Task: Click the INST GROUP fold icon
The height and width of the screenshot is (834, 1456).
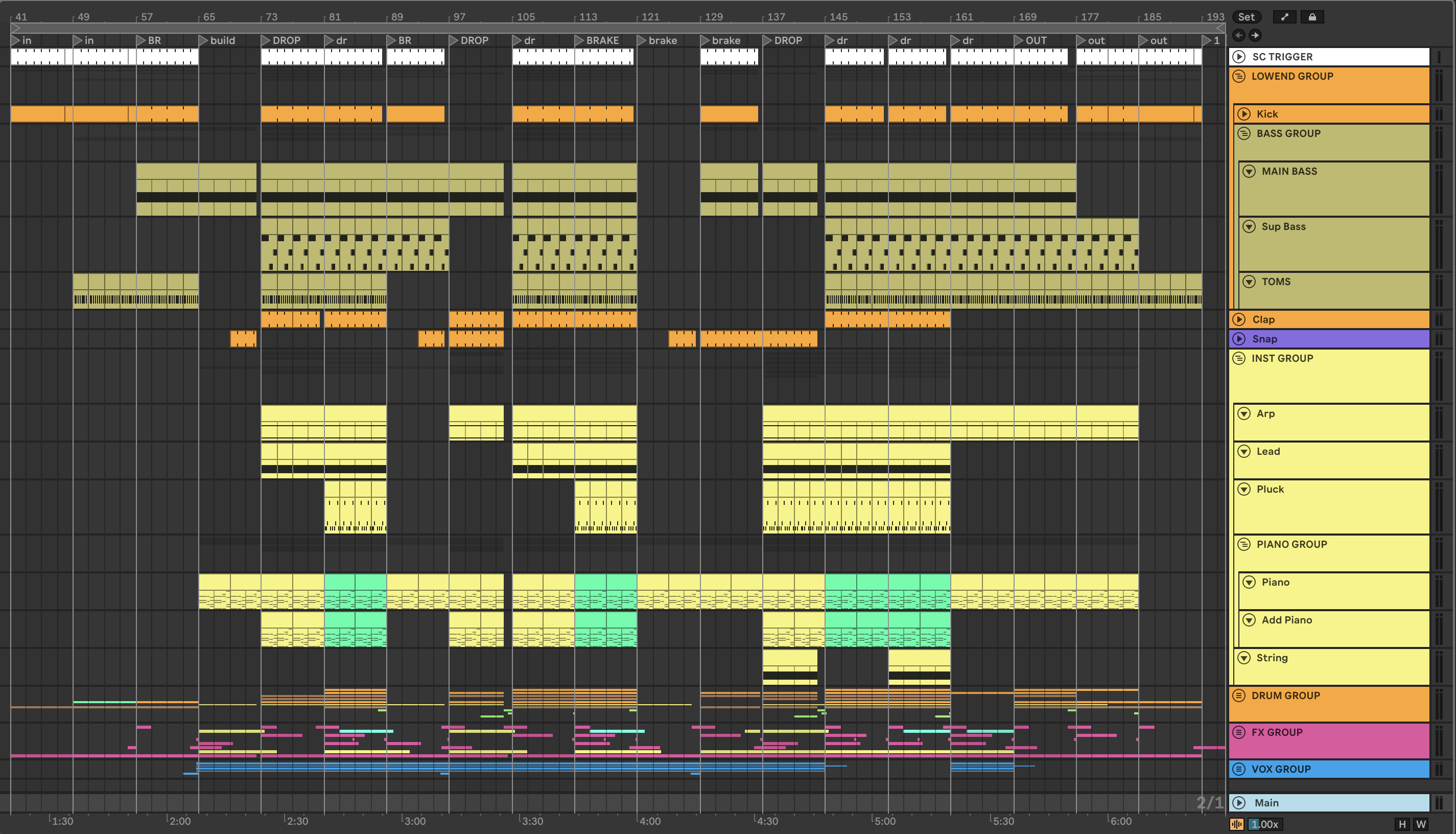Action: (x=1239, y=359)
